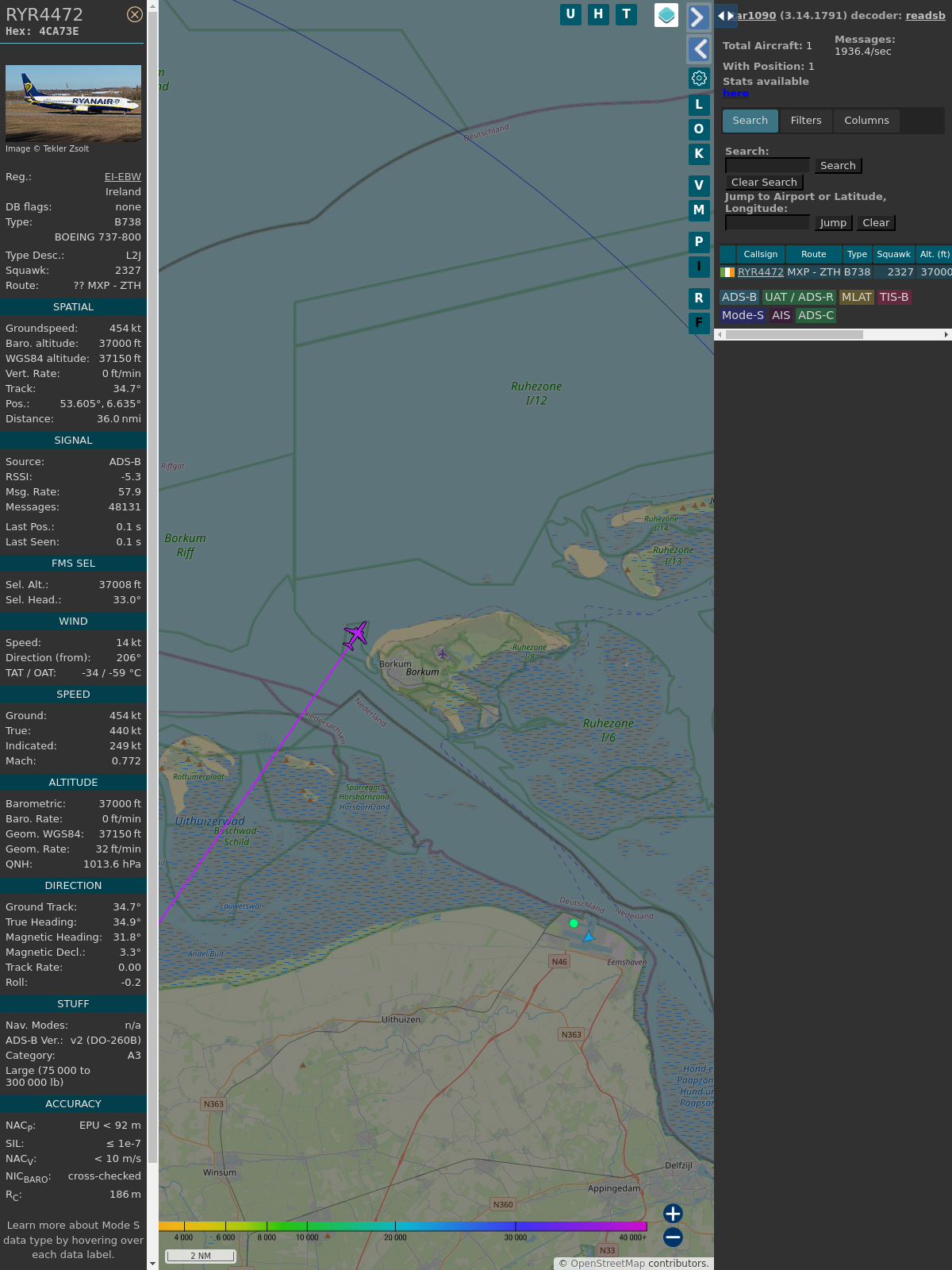Click the selected purple aircraft on map
The width and height of the screenshot is (952, 1270).
pos(356,635)
